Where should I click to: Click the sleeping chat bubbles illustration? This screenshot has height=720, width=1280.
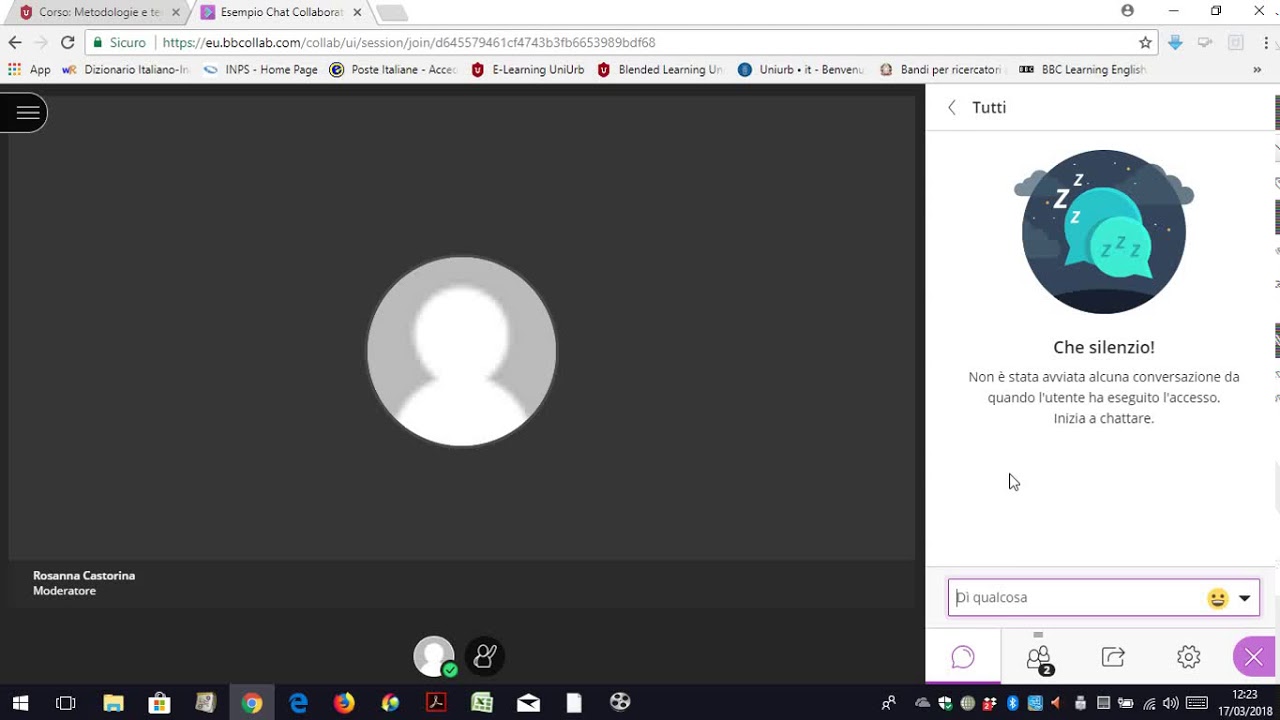point(1104,232)
